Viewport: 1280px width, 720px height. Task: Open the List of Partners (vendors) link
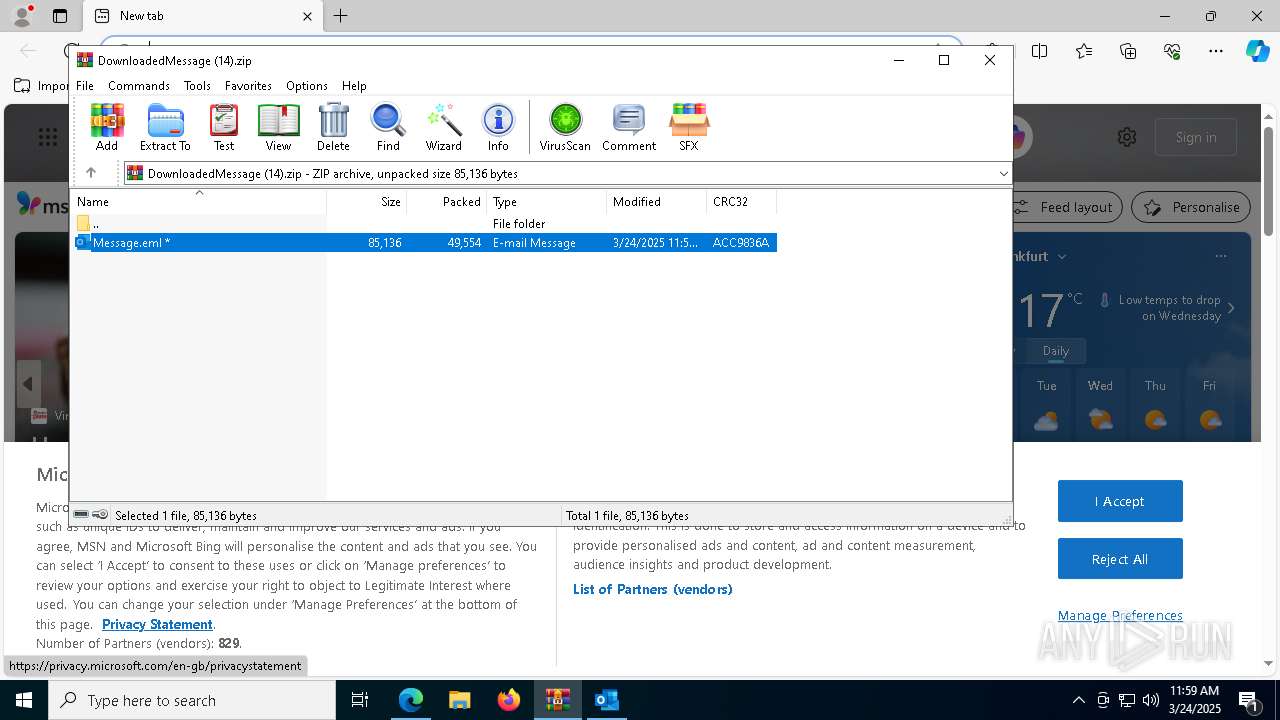[653, 589]
